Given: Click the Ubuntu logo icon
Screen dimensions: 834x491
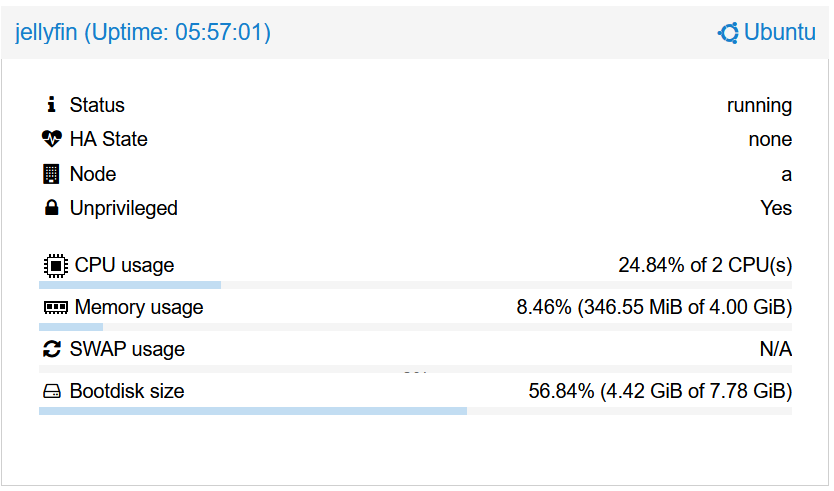Looking at the screenshot, I should 728,33.
